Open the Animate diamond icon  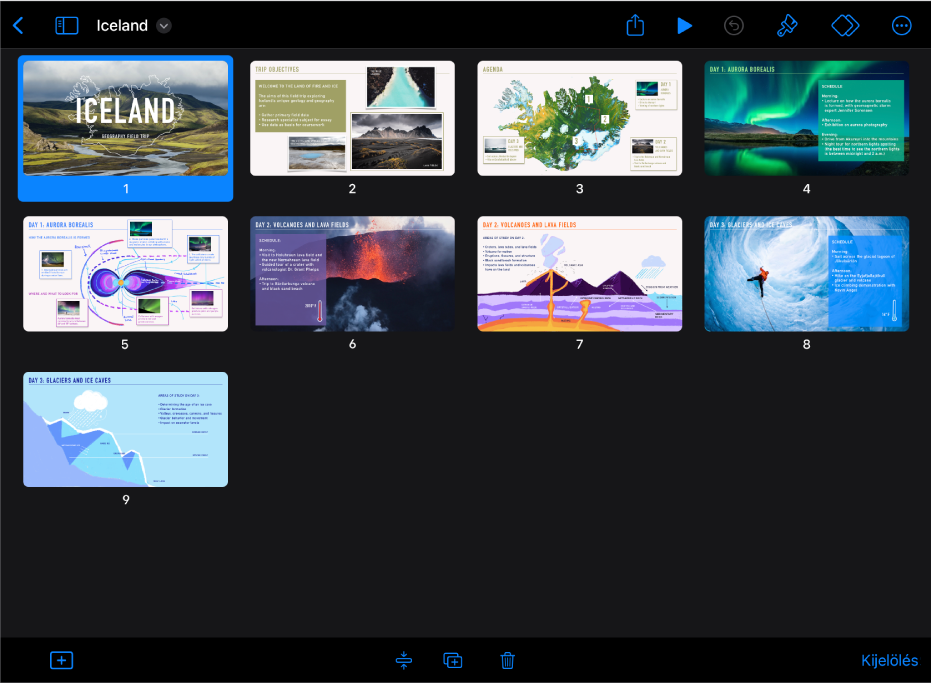[x=845, y=26]
